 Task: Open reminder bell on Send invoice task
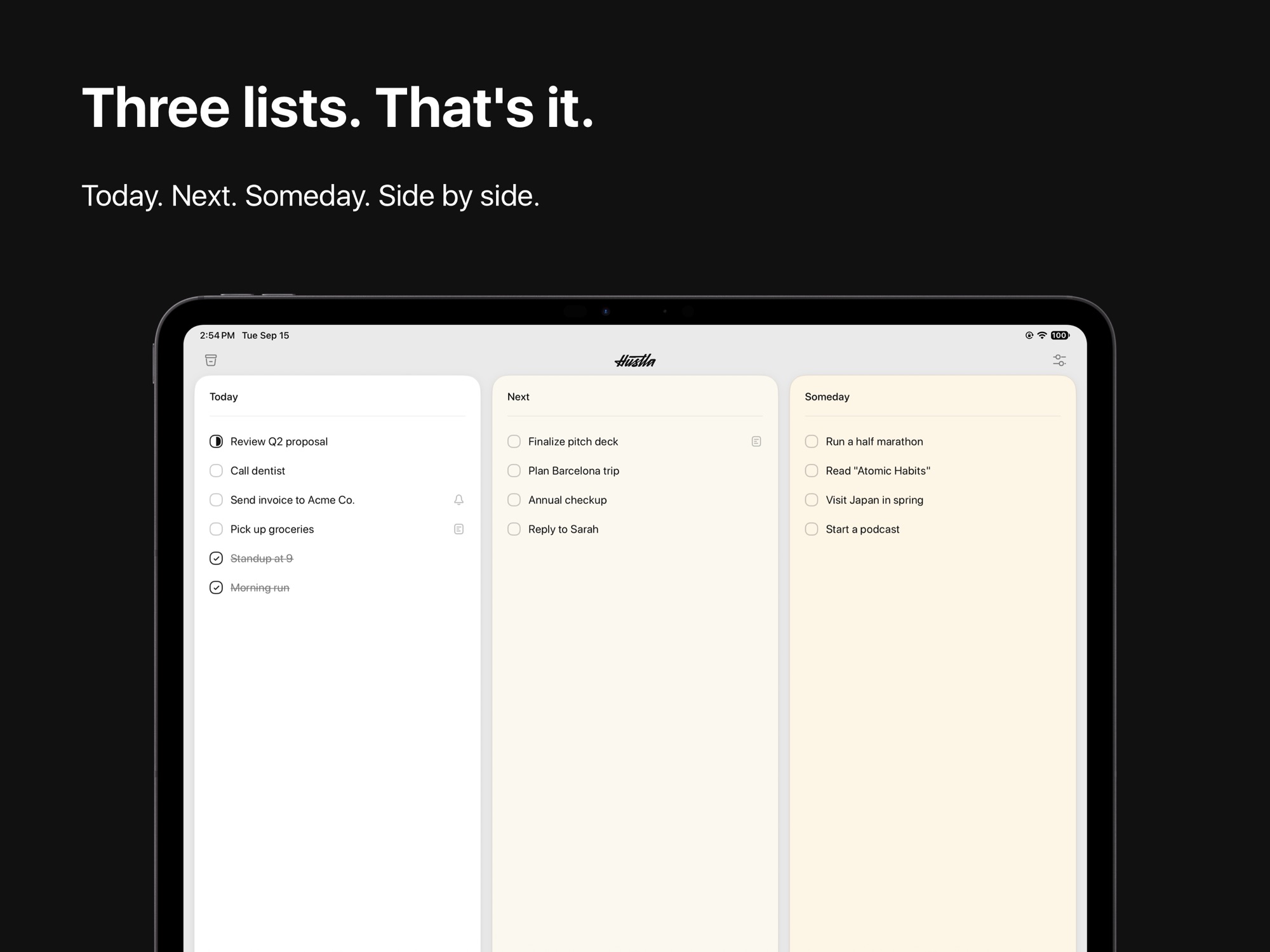tap(458, 500)
